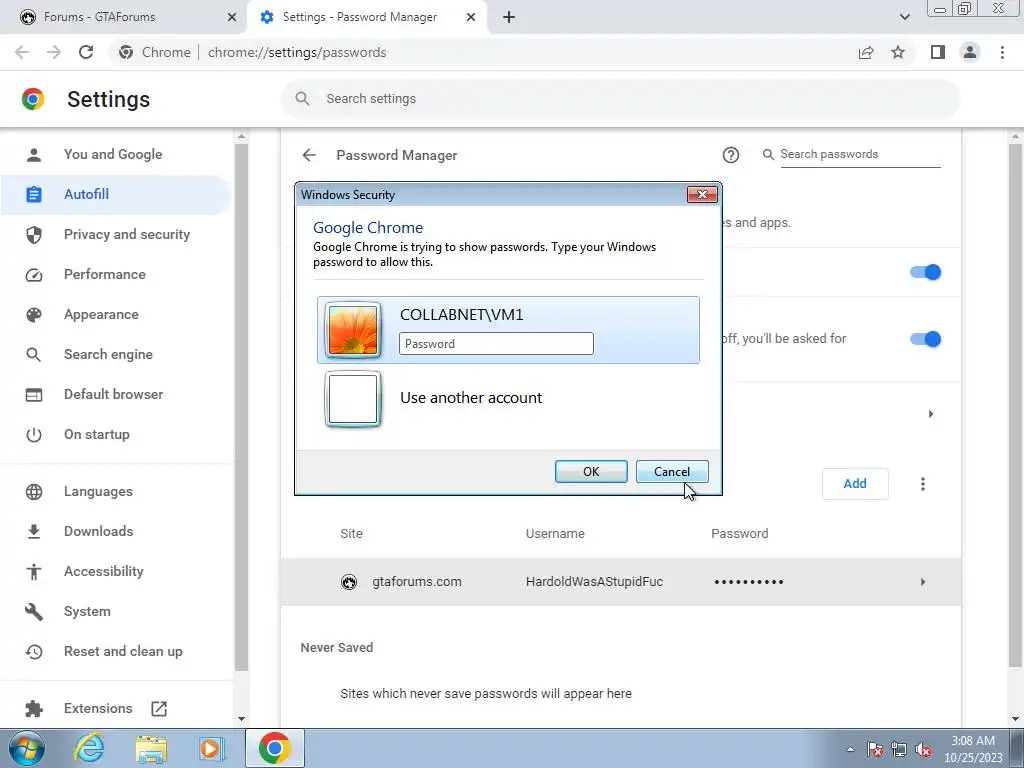1024x768 pixels.
Task: Click the Languages globe icon
Action: [34, 492]
